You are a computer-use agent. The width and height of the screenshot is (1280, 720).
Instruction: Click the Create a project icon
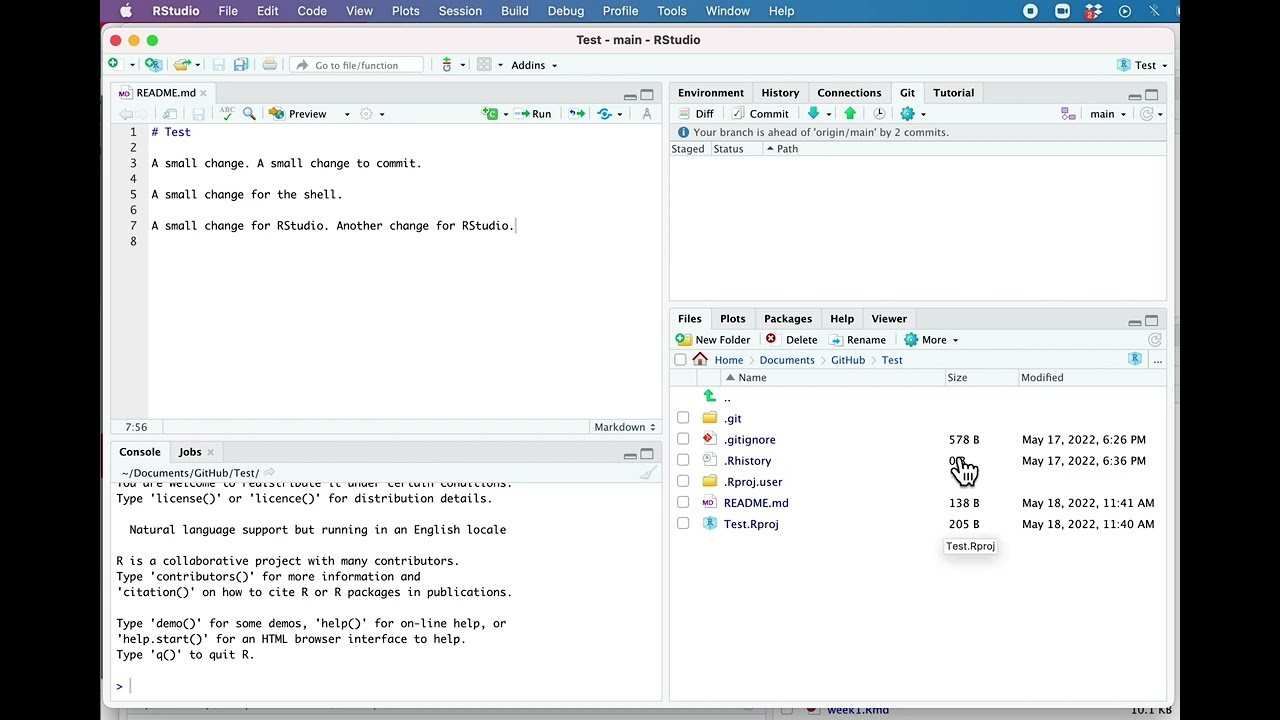(153, 65)
